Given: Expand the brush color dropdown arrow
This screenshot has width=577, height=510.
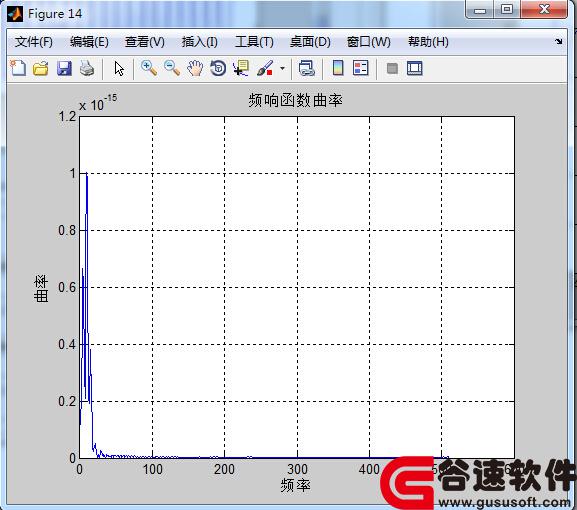Looking at the screenshot, I should 282,68.
